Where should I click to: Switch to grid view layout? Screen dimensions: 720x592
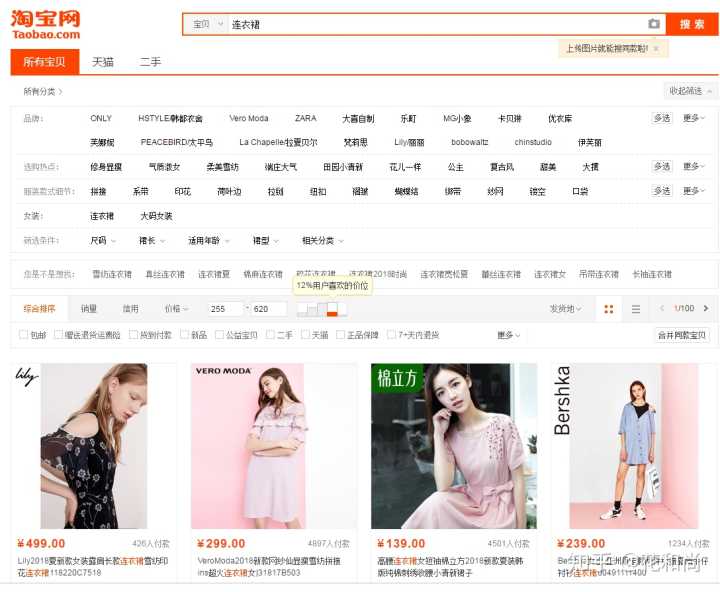click(x=609, y=310)
